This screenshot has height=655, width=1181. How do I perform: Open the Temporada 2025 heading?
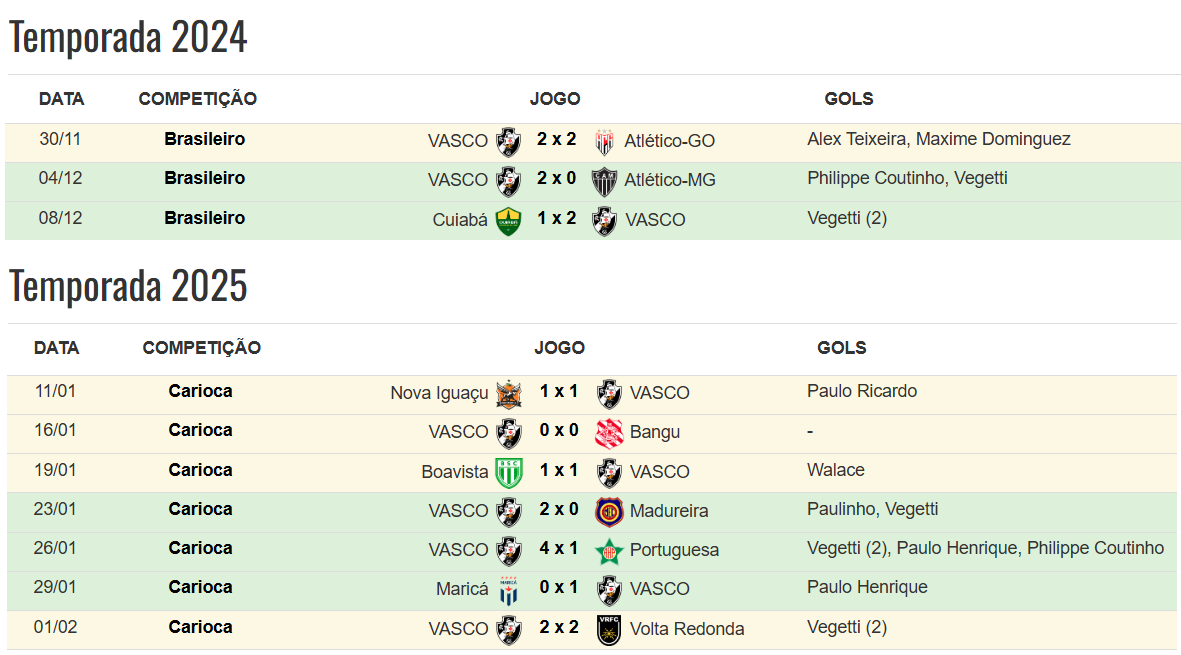pyautogui.click(x=128, y=287)
